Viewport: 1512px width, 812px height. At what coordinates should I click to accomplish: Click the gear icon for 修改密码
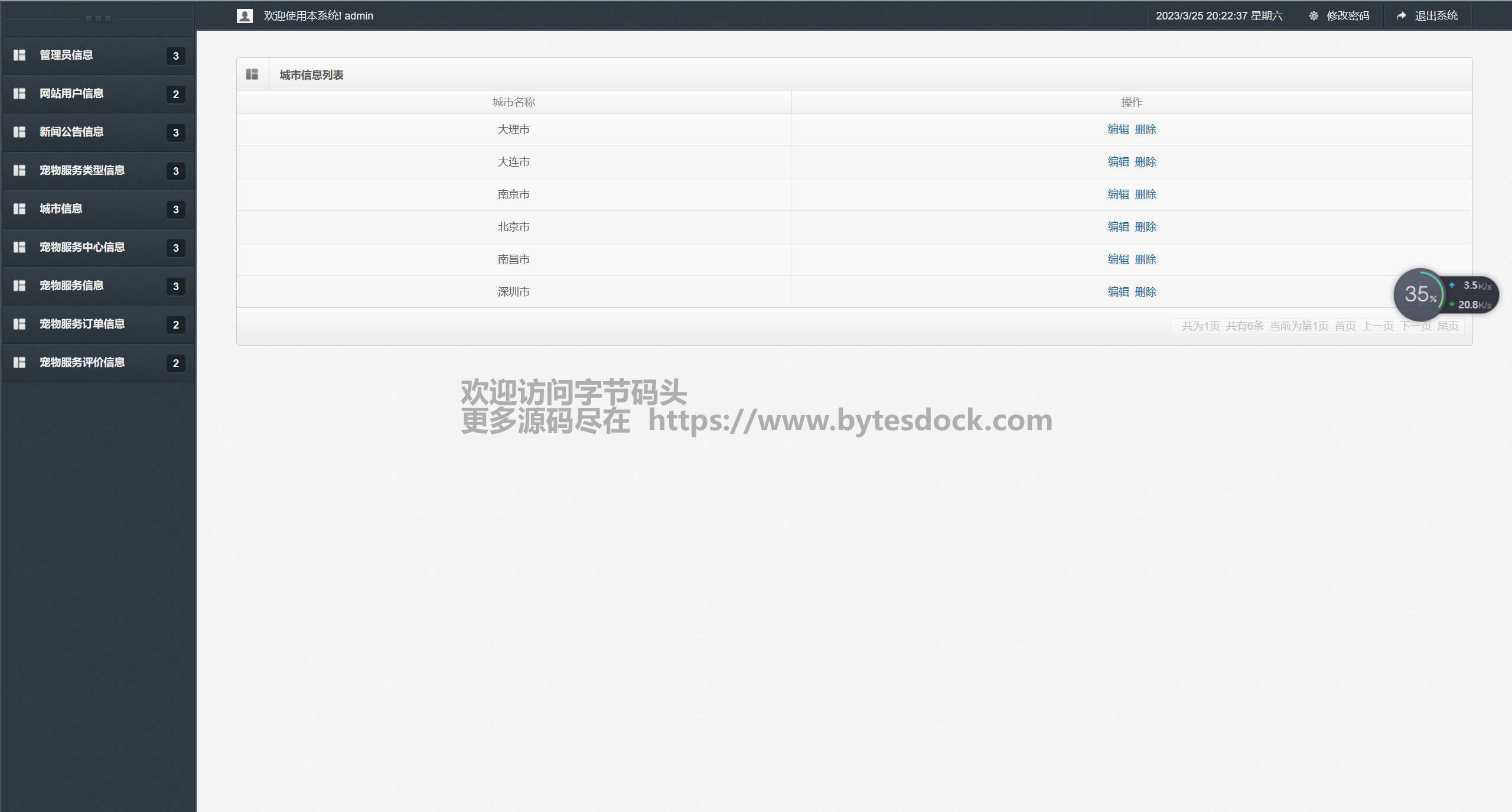pyautogui.click(x=1314, y=16)
